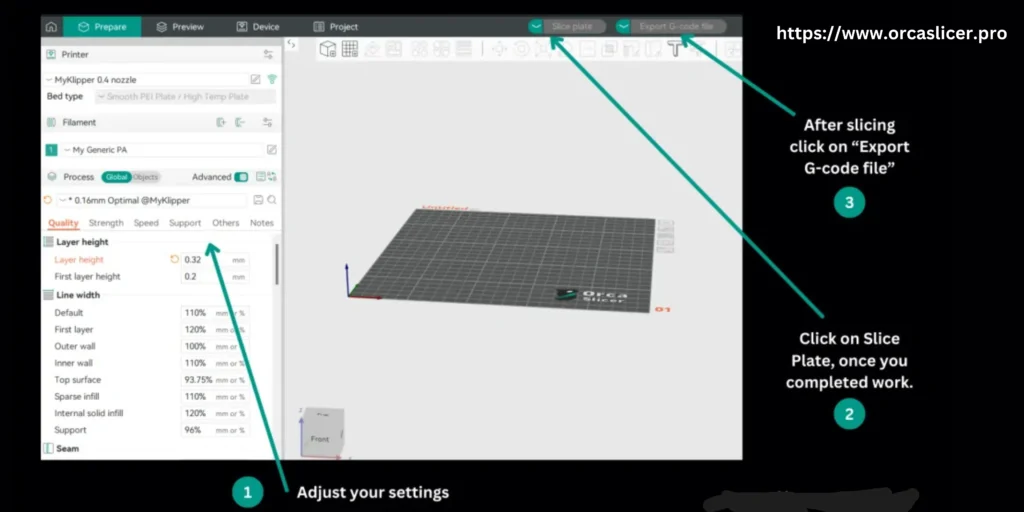Screen dimensions: 1024x512
Task: Click the Slice plate button
Action: point(575,27)
